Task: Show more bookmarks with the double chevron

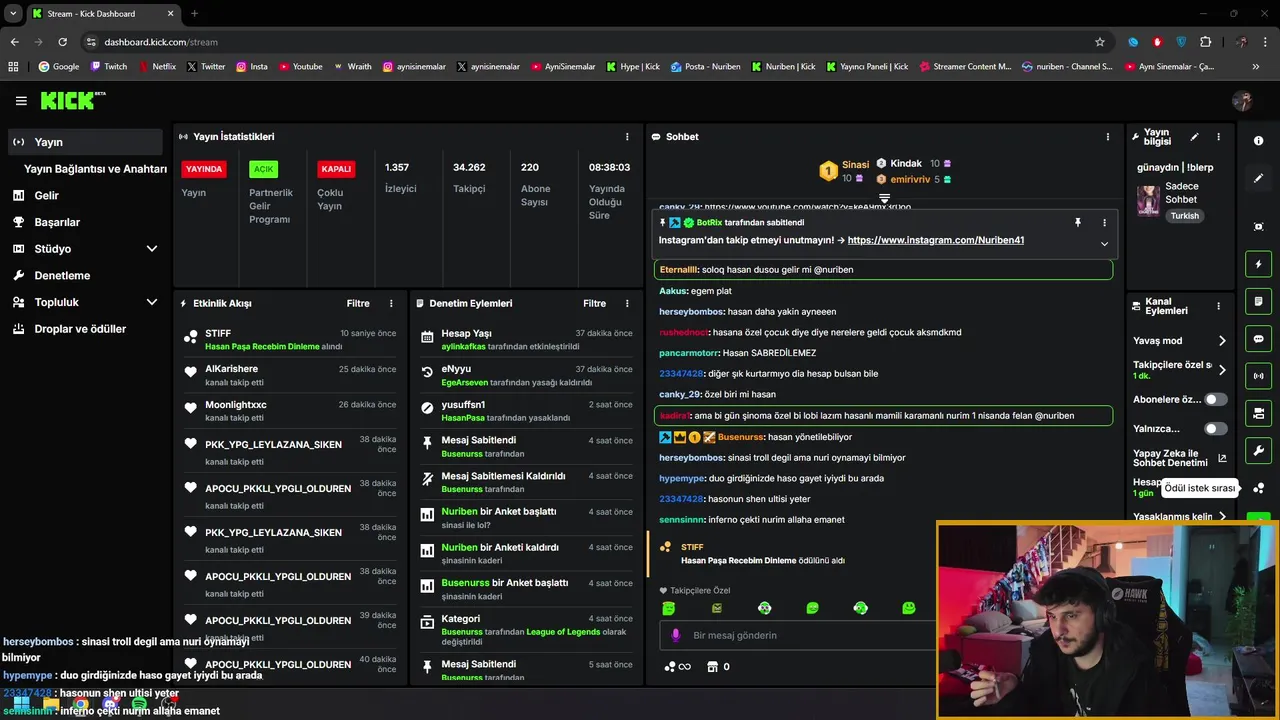Action: coord(1256,67)
